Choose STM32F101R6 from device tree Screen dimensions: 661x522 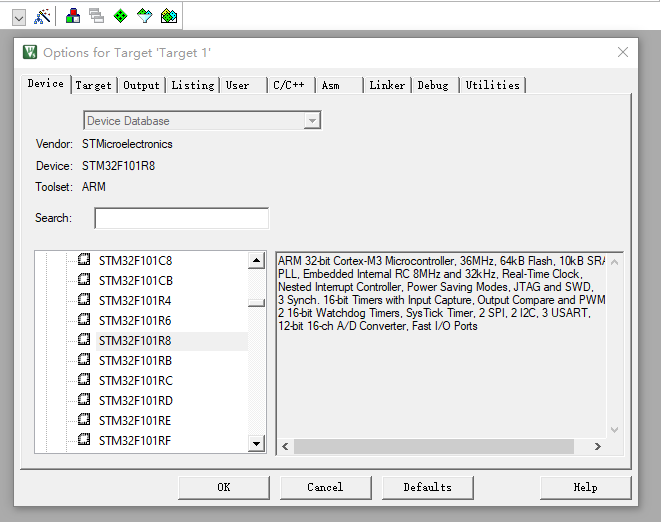135,321
